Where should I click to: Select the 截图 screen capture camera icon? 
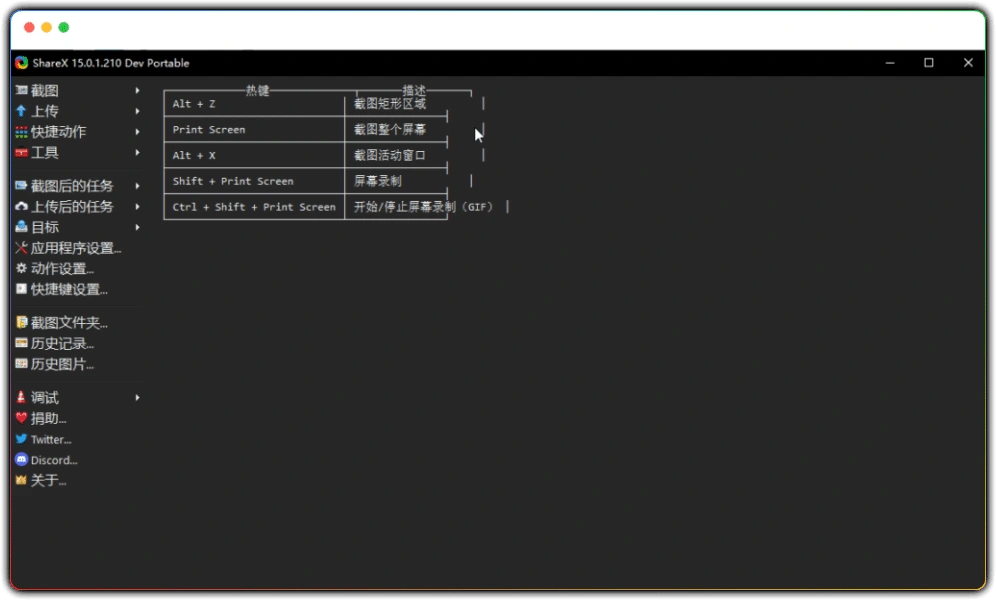(21, 90)
